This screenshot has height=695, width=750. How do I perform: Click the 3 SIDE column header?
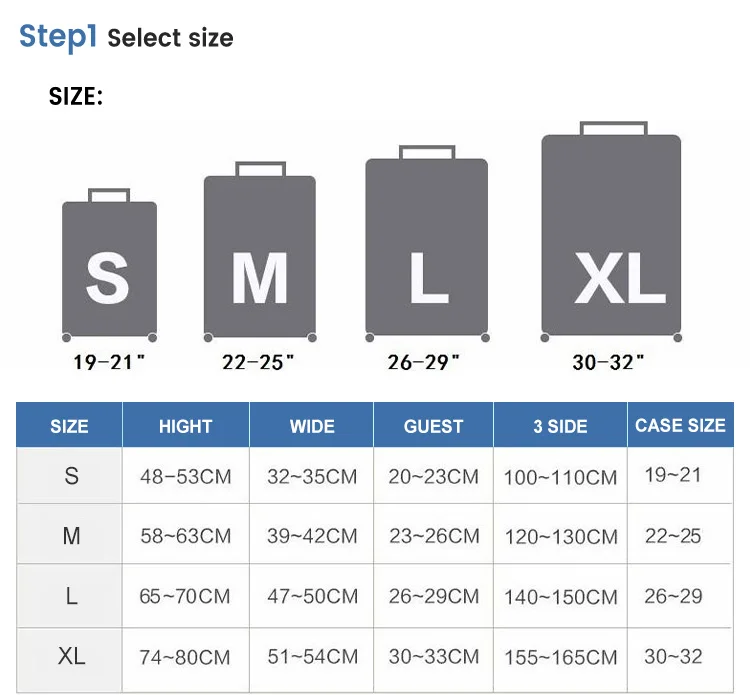point(560,426)
